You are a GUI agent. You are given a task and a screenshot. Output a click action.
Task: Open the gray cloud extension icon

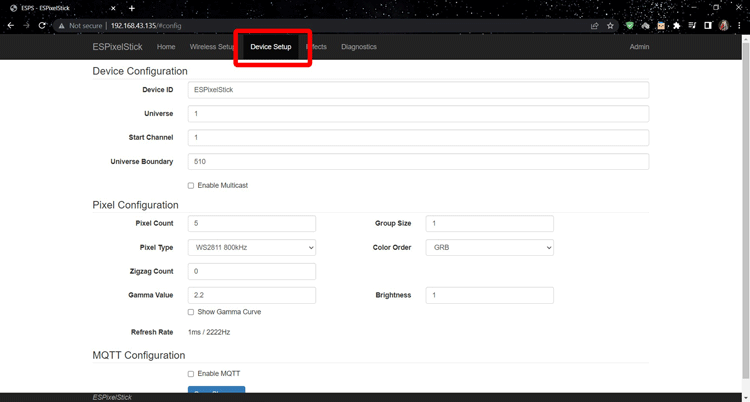coord(645,26)
